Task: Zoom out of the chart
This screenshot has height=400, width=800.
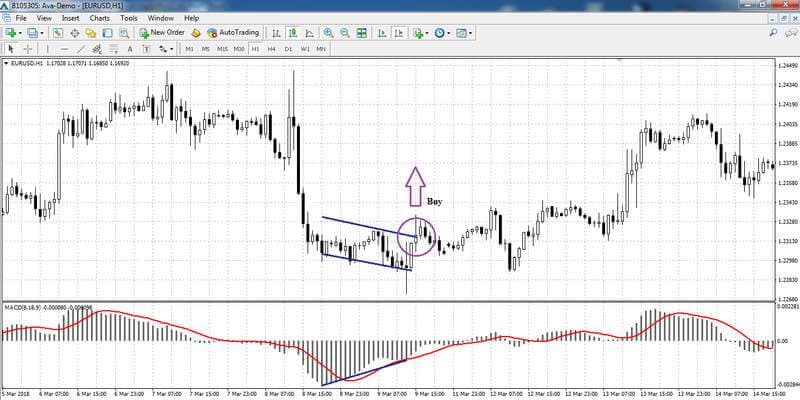Action: pyautogui.click(x=345, y=33)
